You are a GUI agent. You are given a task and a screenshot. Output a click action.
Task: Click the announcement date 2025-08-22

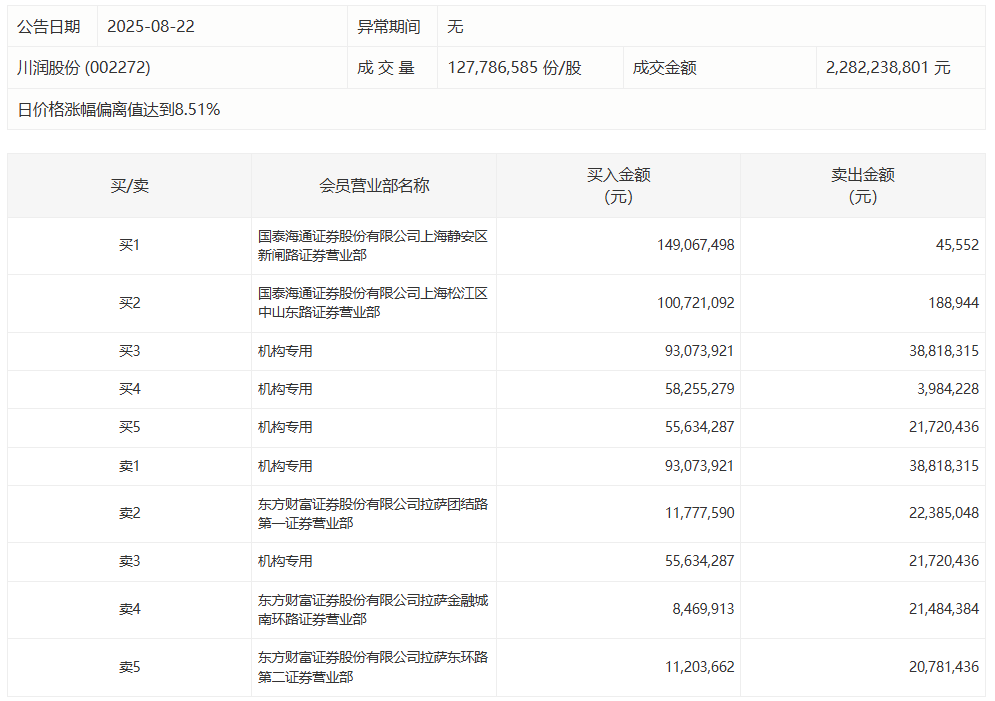pos(150,27)
